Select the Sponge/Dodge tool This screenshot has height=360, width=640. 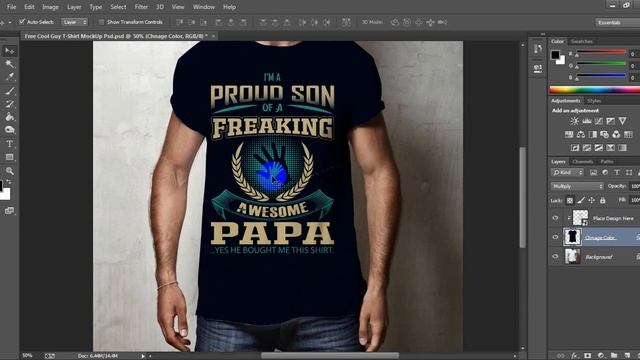pos(9,130)
